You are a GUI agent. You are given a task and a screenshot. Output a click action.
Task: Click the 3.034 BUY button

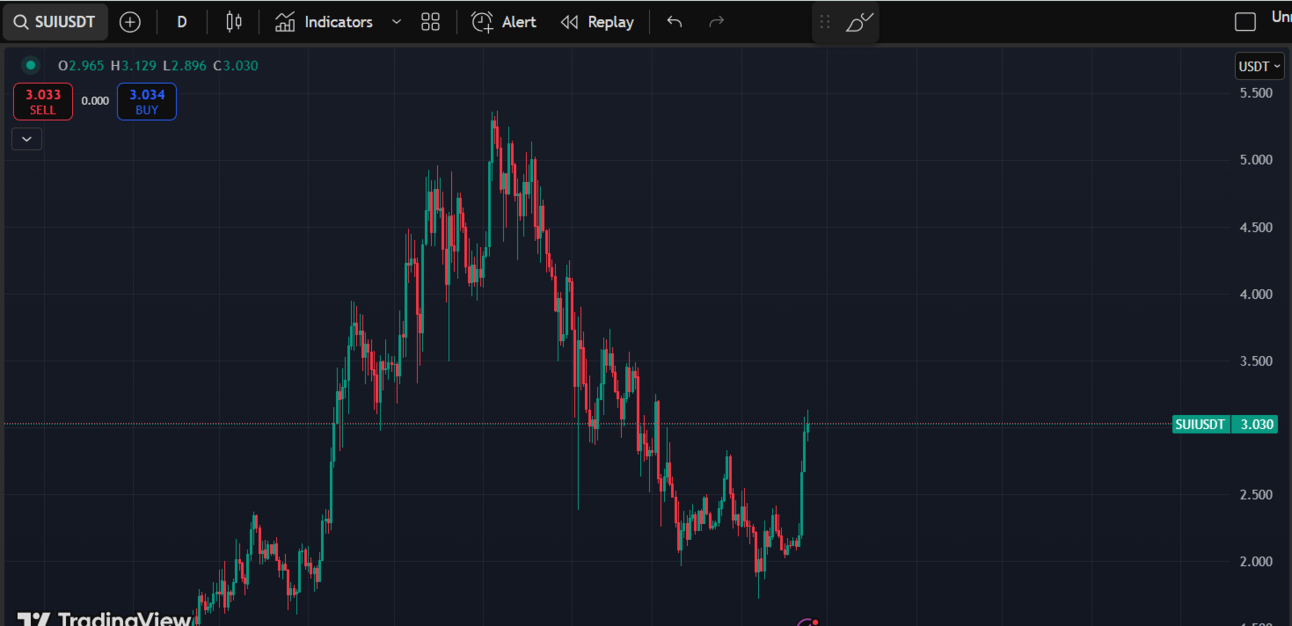(x=147, y=102)
